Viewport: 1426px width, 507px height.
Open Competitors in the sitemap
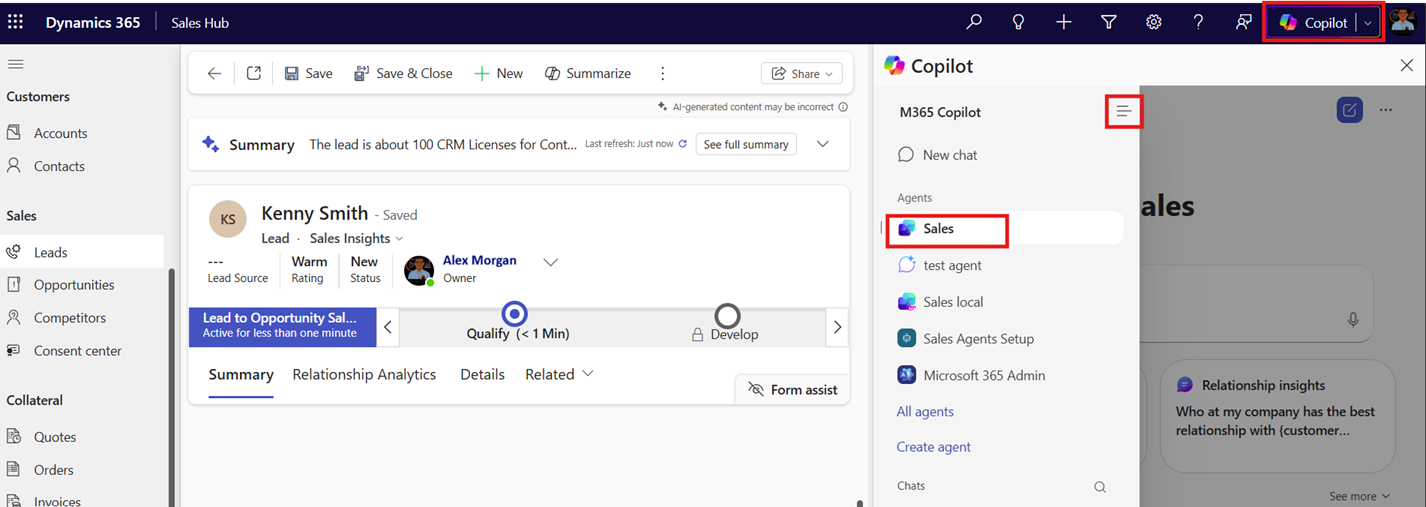(x=70, y=318)
